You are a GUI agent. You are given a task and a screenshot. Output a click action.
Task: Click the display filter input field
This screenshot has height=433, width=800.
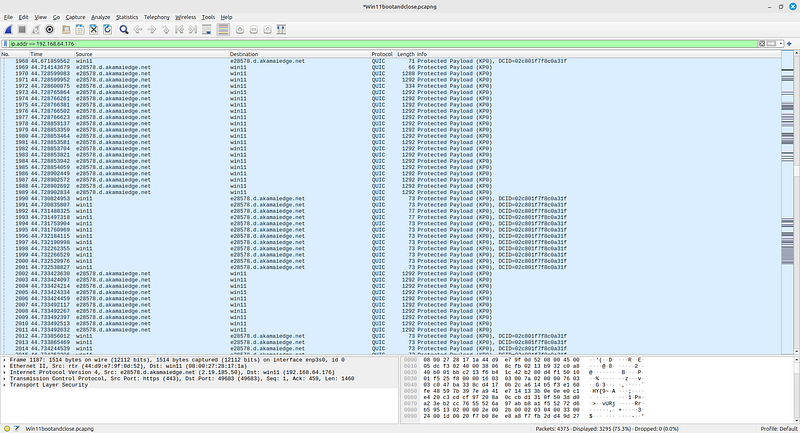point(383,44)
